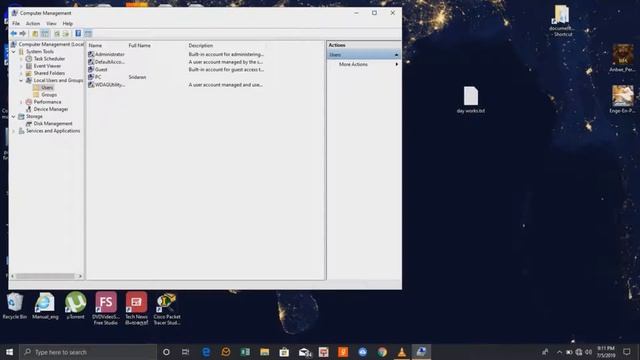This screenshot has height=360, width=640.
Task: Click the Windows Start button
Action: click(x=9, y=352)
